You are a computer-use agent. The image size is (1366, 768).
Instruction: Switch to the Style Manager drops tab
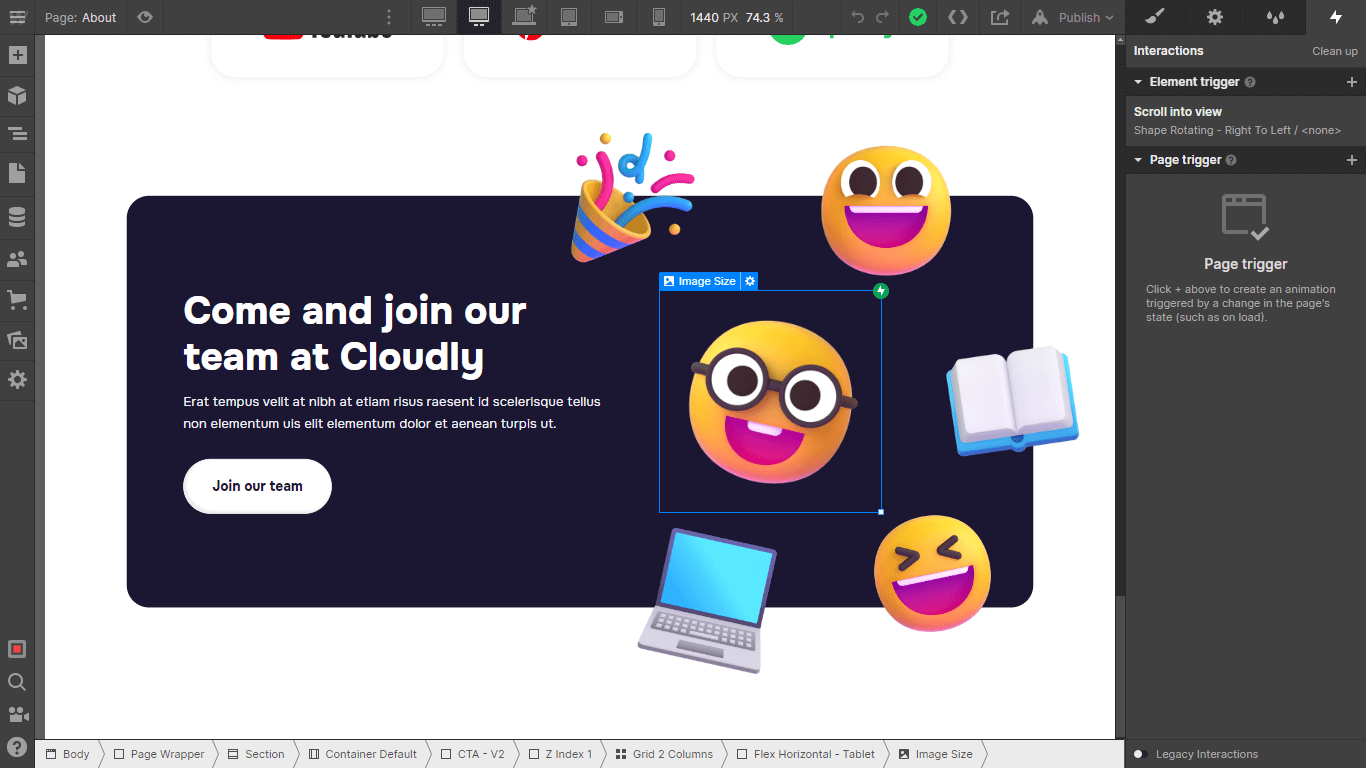(1275, 17)
